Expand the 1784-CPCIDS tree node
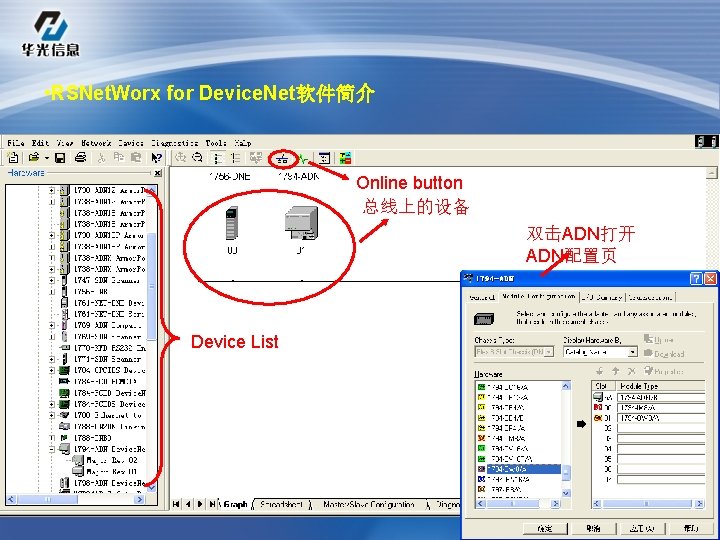The image size is (720, 540). (x=52, y=370)
